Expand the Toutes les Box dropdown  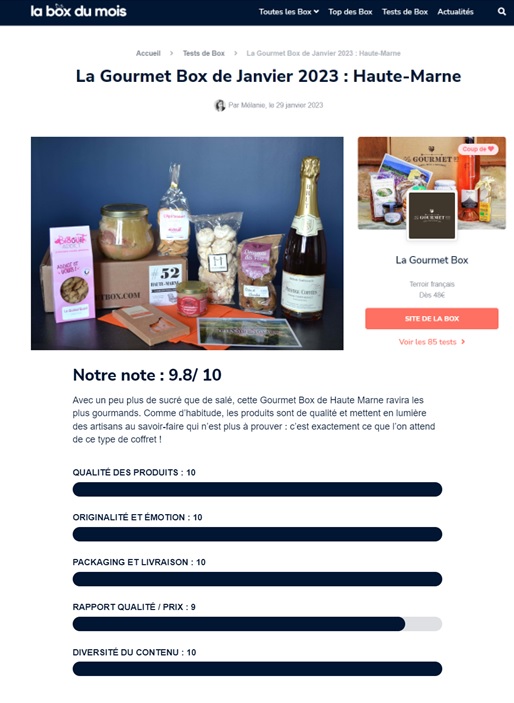pos(289,12)
